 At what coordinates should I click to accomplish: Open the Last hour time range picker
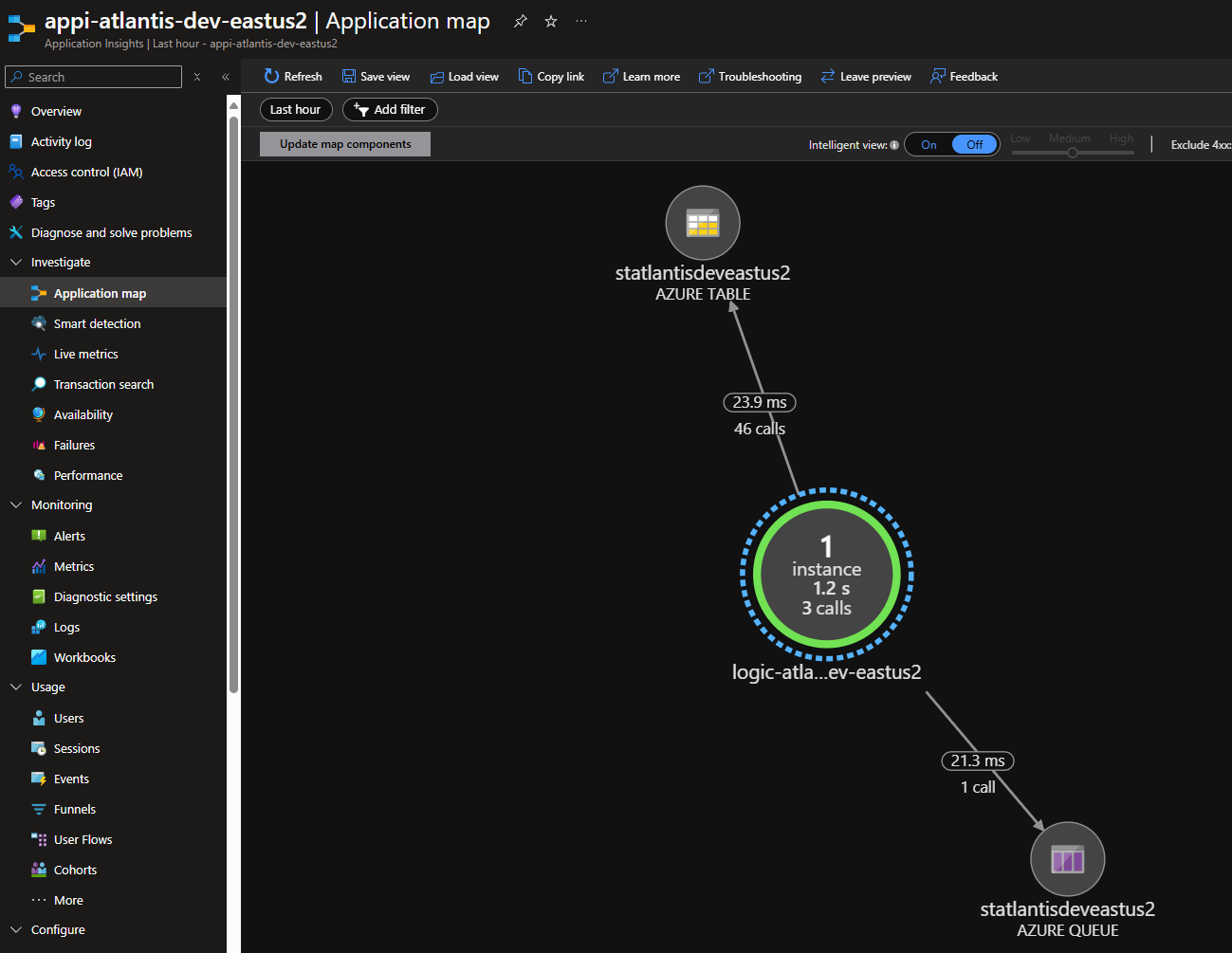pyautogui.click(x=296, y=110)
